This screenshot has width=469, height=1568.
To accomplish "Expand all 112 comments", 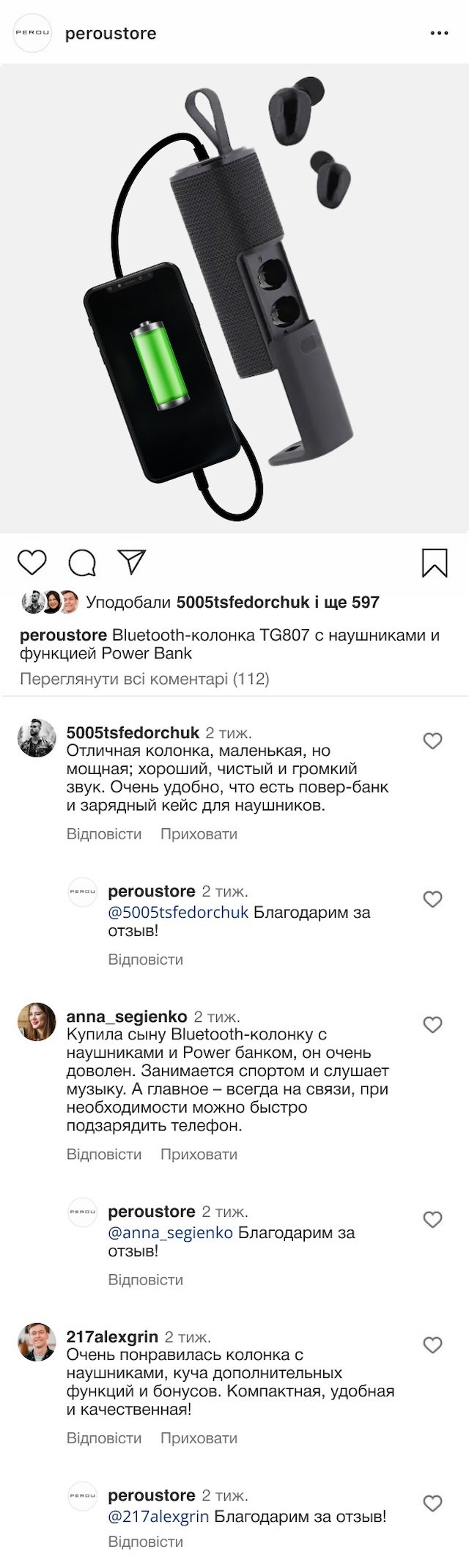I will click(144, 679).
